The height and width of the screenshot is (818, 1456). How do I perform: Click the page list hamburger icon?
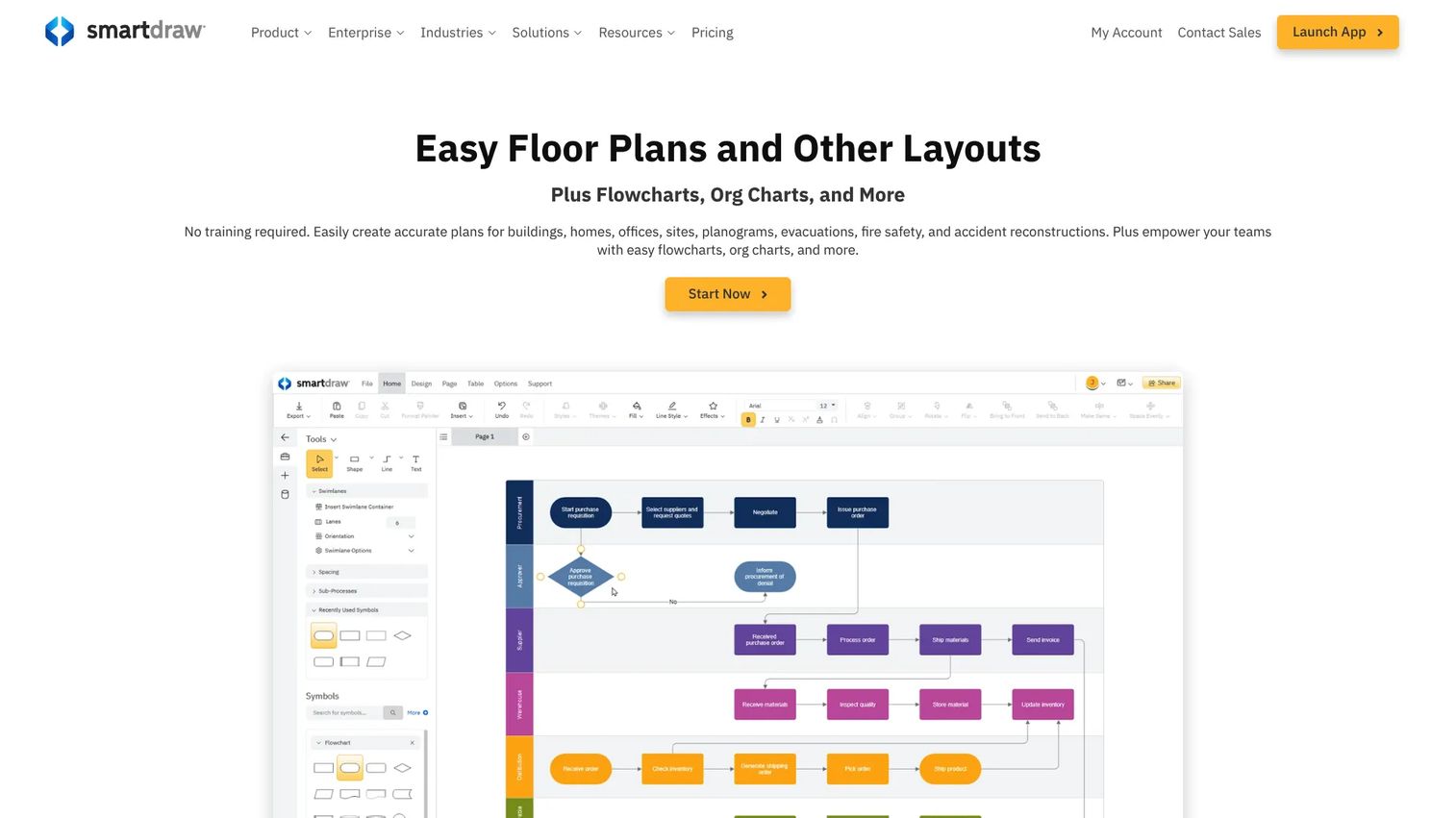(x=443, y=436)
